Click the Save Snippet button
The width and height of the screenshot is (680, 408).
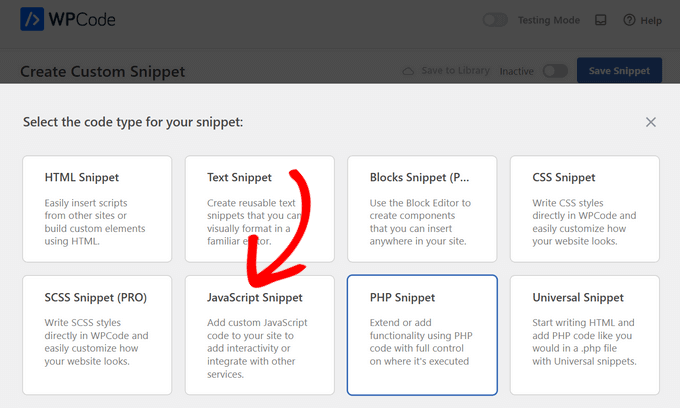pos(619,71)
